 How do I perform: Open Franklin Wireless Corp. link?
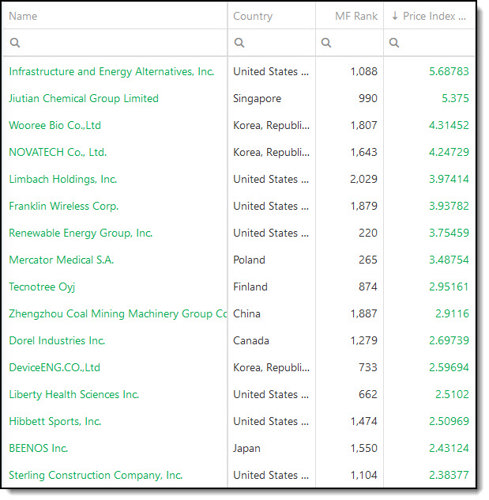[x=64, y=206]
